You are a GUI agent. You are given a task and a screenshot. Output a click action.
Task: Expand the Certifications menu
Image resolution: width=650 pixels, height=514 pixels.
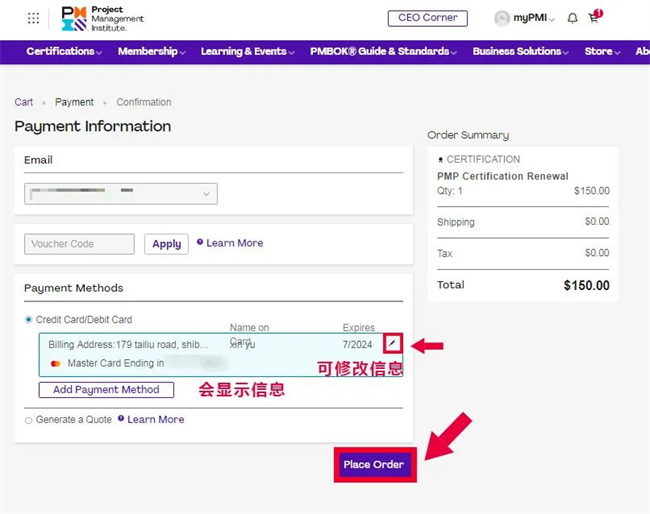point(64,51)
